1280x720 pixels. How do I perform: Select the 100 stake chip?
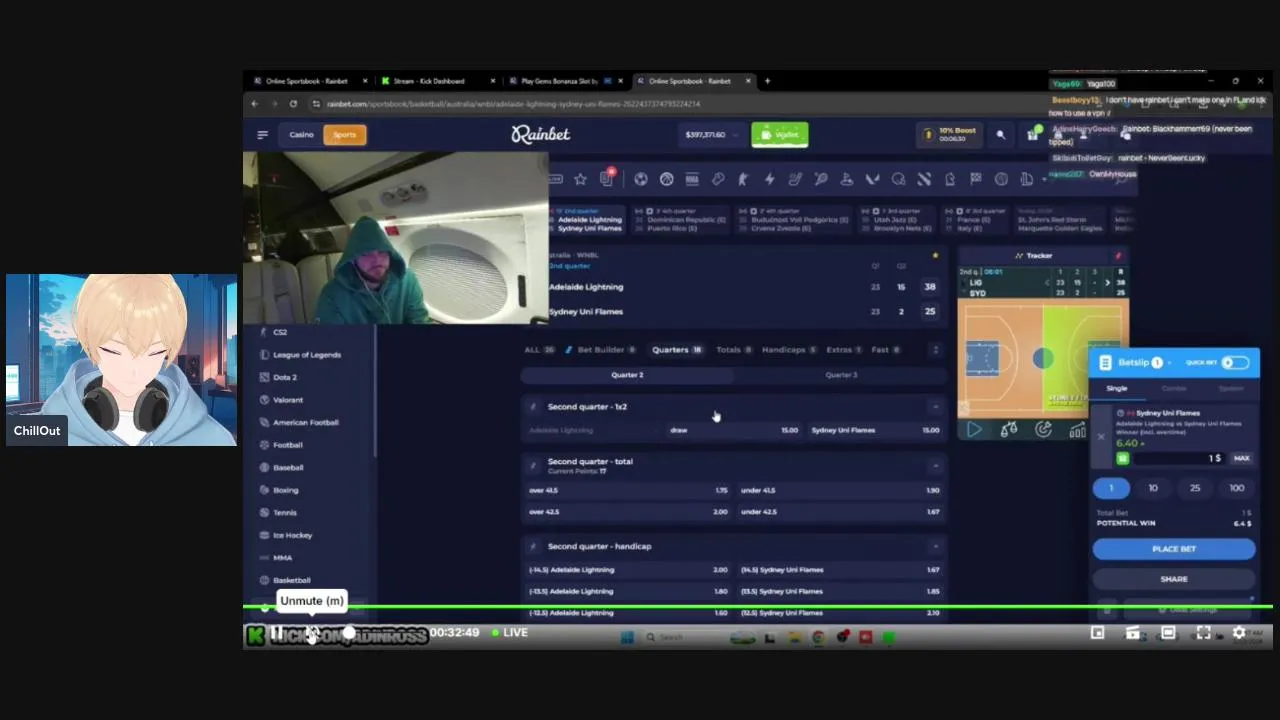click(1237, 488)
